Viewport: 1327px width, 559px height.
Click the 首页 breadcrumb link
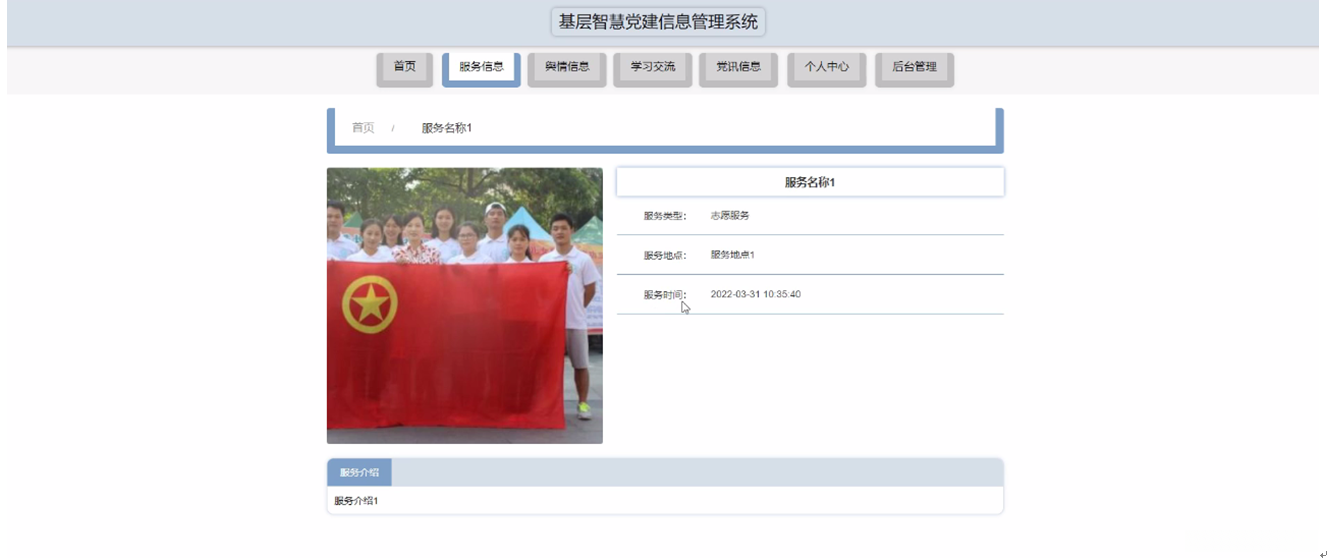(x=363, y=128)
